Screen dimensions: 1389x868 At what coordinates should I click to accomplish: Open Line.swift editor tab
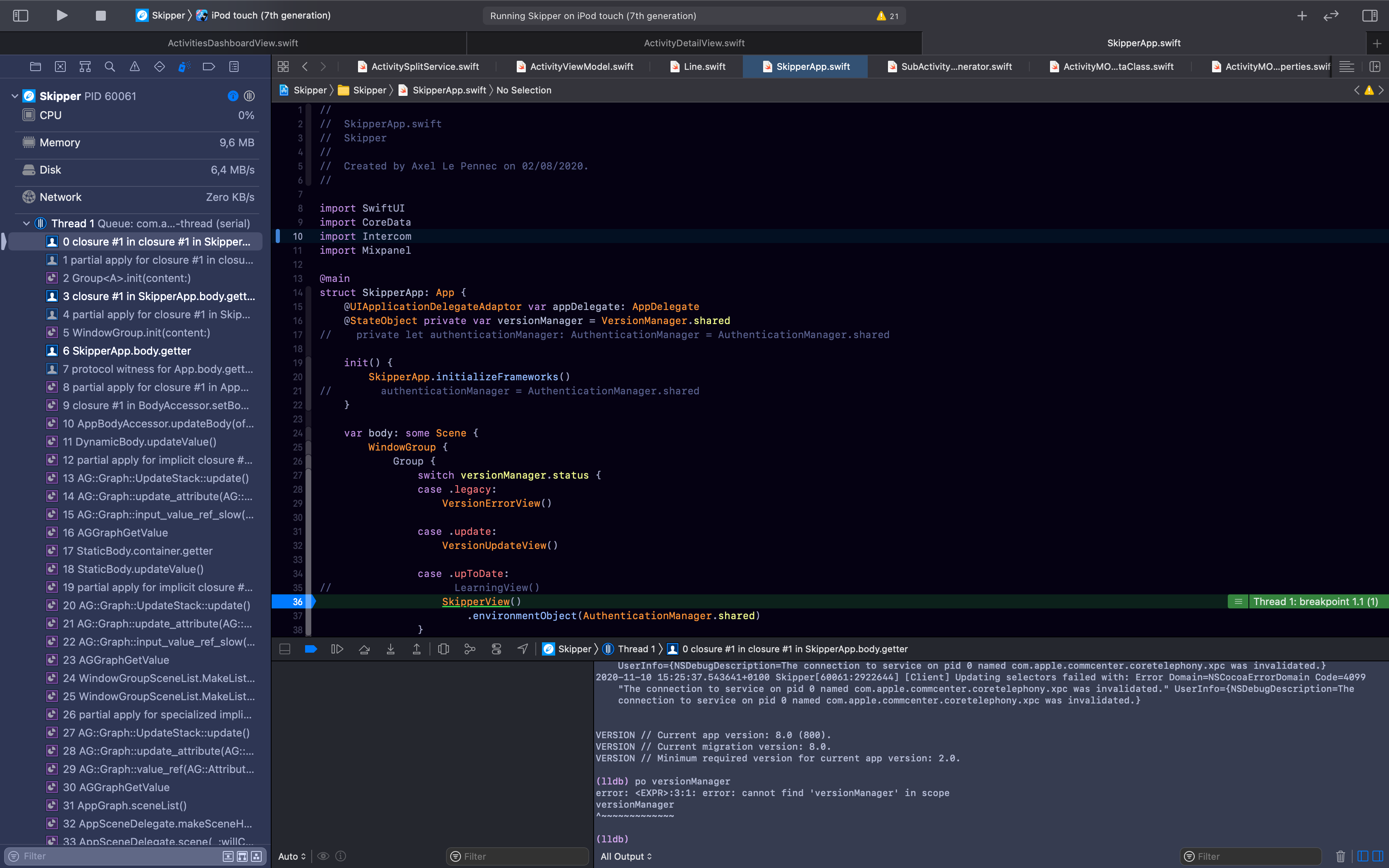(x=697, y=67)
